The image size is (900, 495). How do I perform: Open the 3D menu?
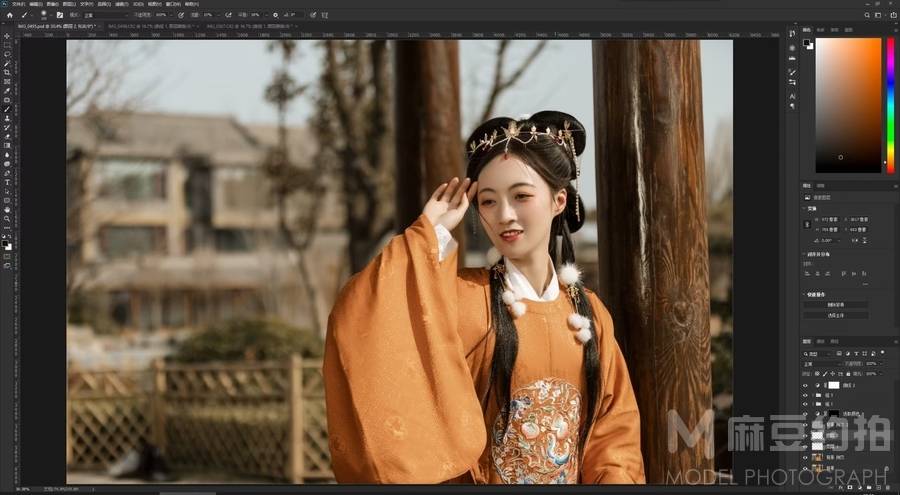(138, 4)
